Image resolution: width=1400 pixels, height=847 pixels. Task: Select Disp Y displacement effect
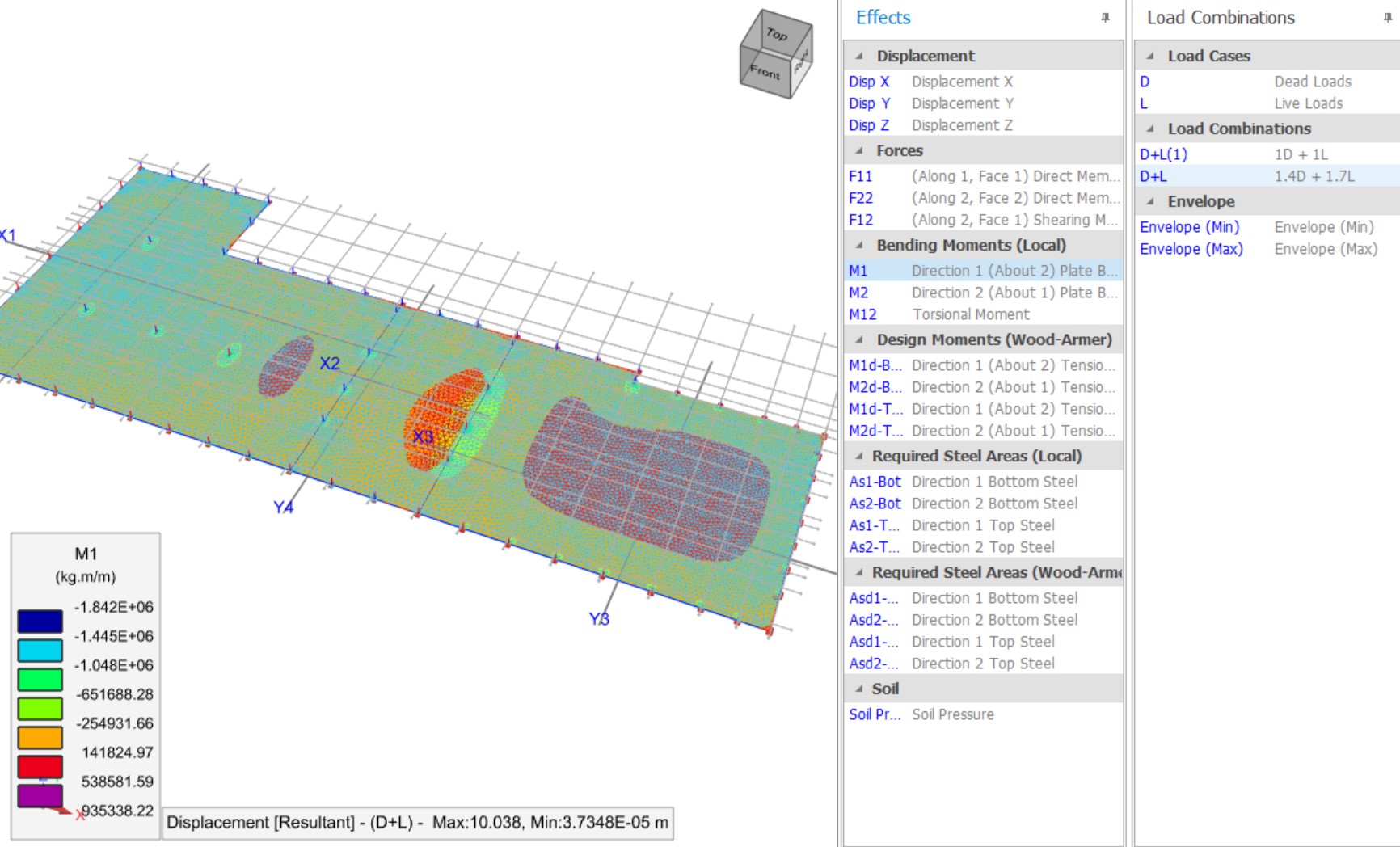(x=983, y=103)
